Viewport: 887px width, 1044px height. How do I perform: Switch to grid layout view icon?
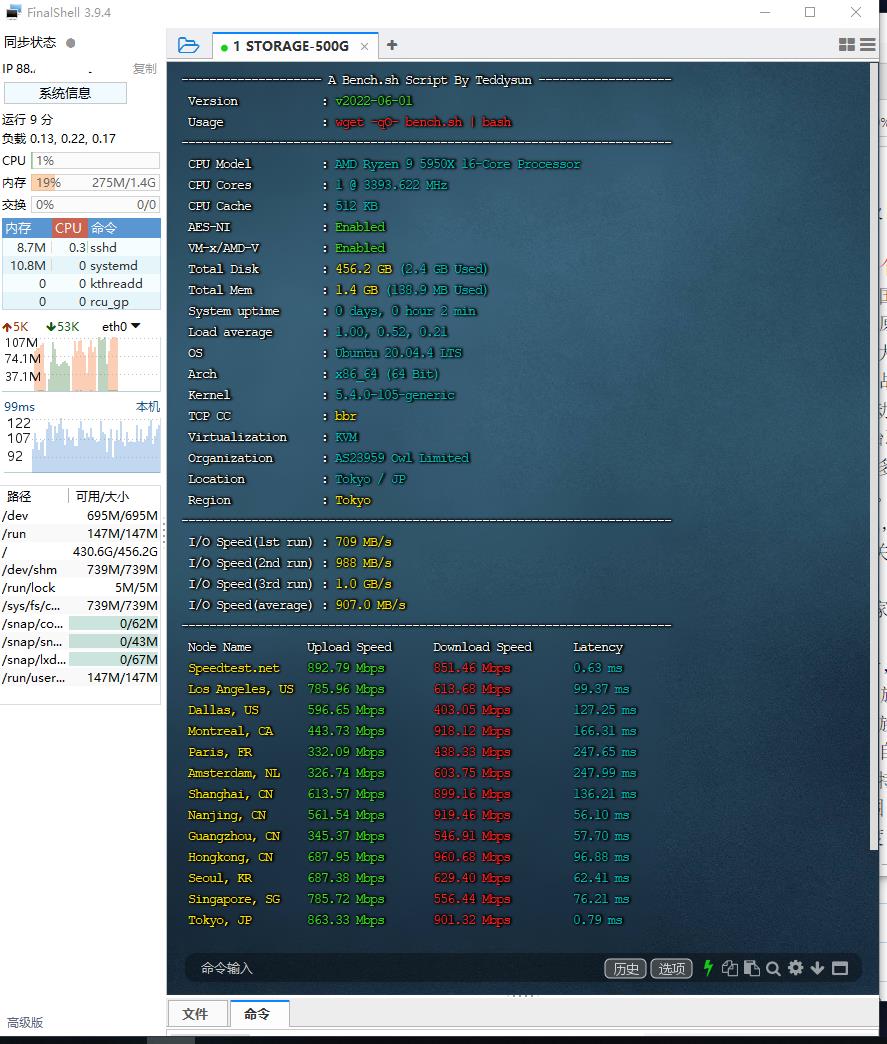[x=846, y=45]
